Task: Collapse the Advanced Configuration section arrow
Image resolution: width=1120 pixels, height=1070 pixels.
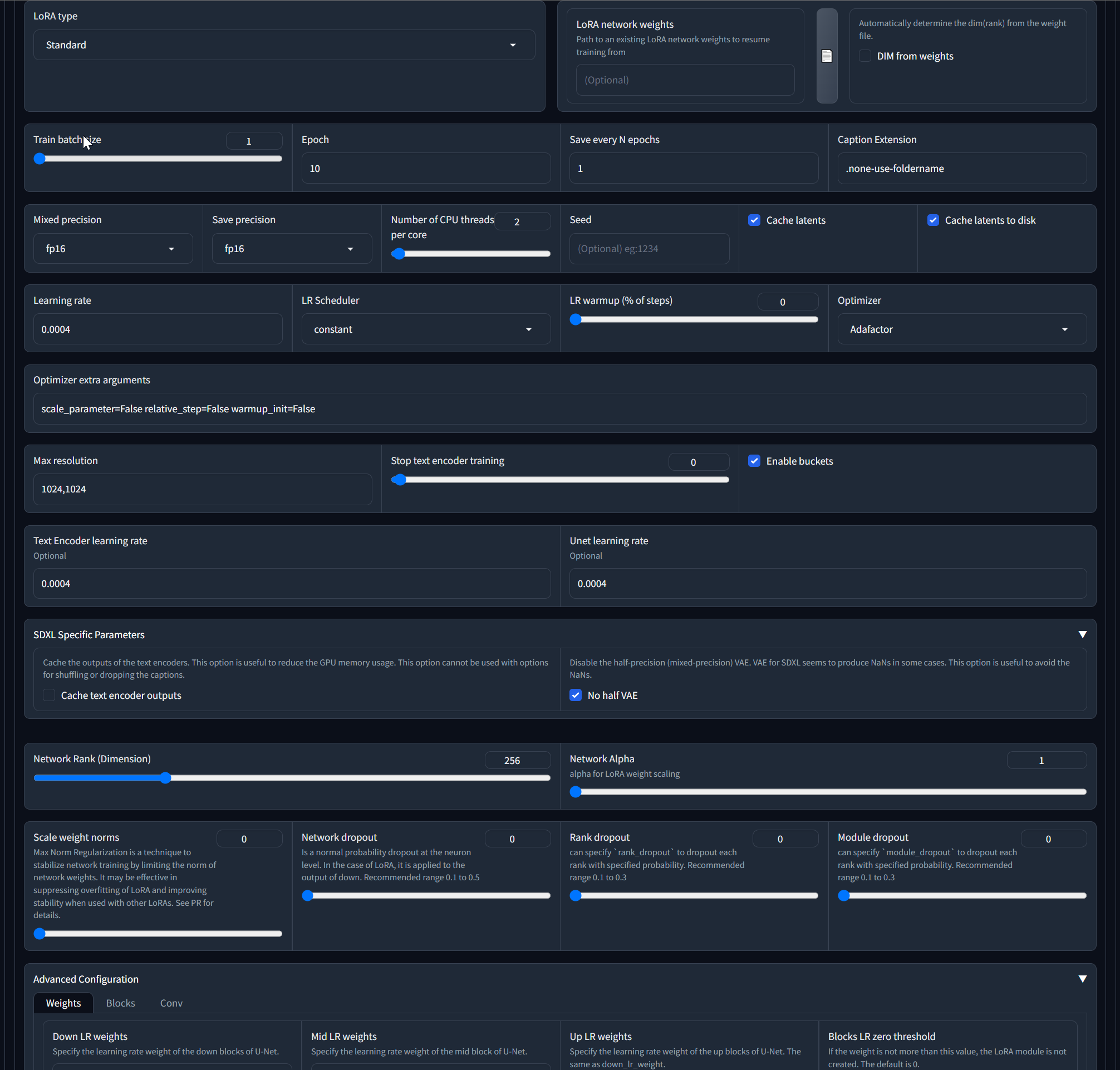Action: click(1082, 979)
